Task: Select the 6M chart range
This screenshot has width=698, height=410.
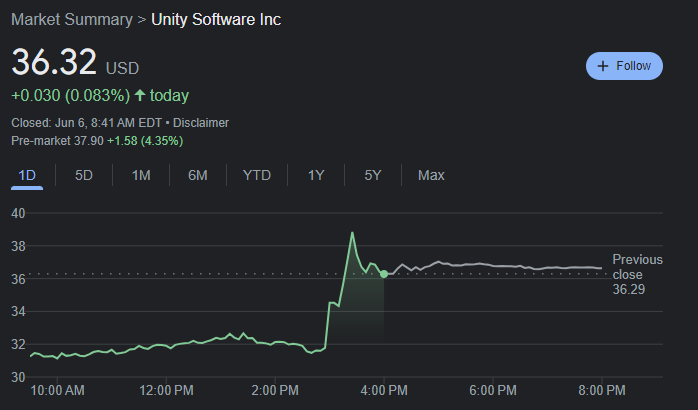Action: point(198,176)
